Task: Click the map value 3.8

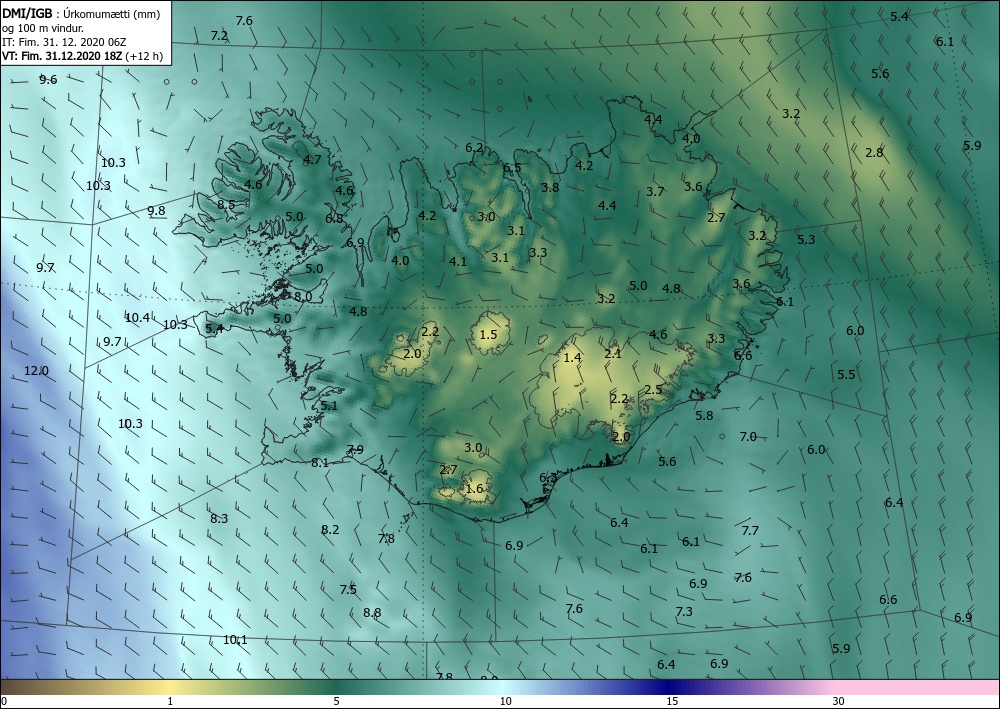Action: [550, 187]
